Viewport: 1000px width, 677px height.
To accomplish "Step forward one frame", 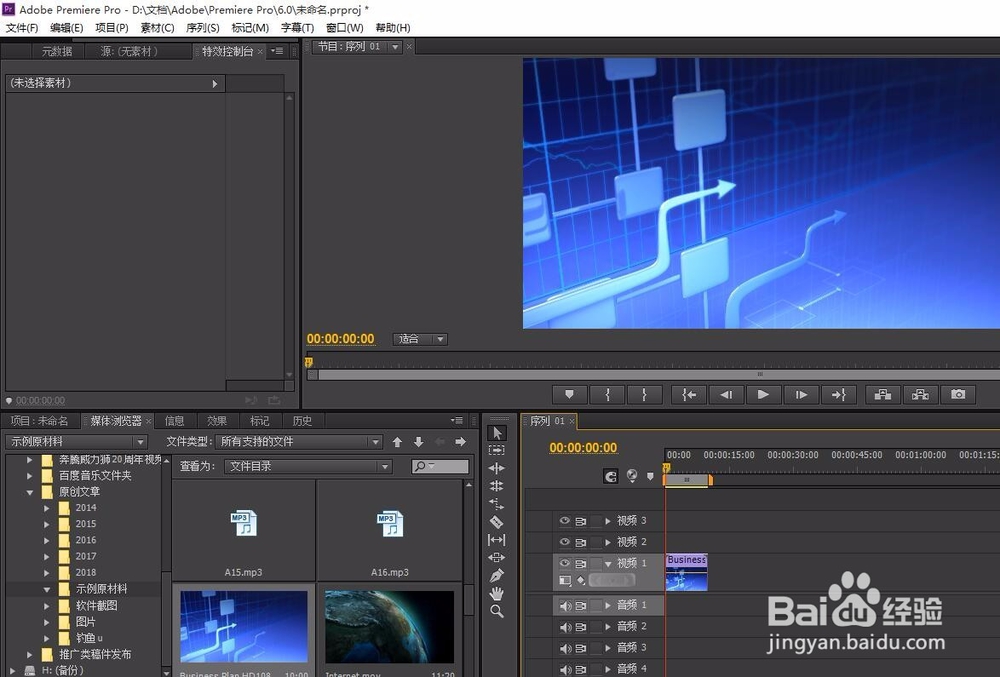I will [x=801, y=395].
